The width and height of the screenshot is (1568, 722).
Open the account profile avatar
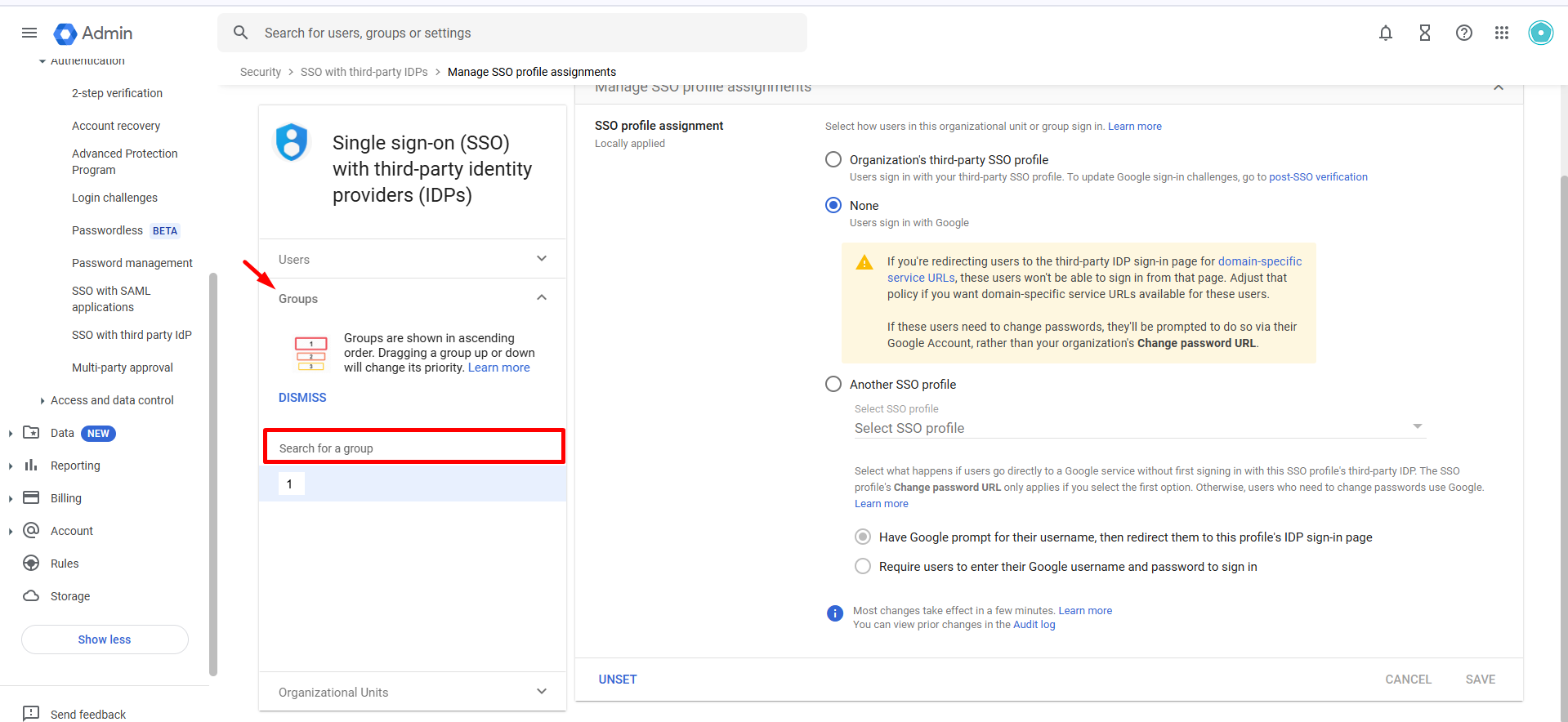click(x=1541, y=33)
